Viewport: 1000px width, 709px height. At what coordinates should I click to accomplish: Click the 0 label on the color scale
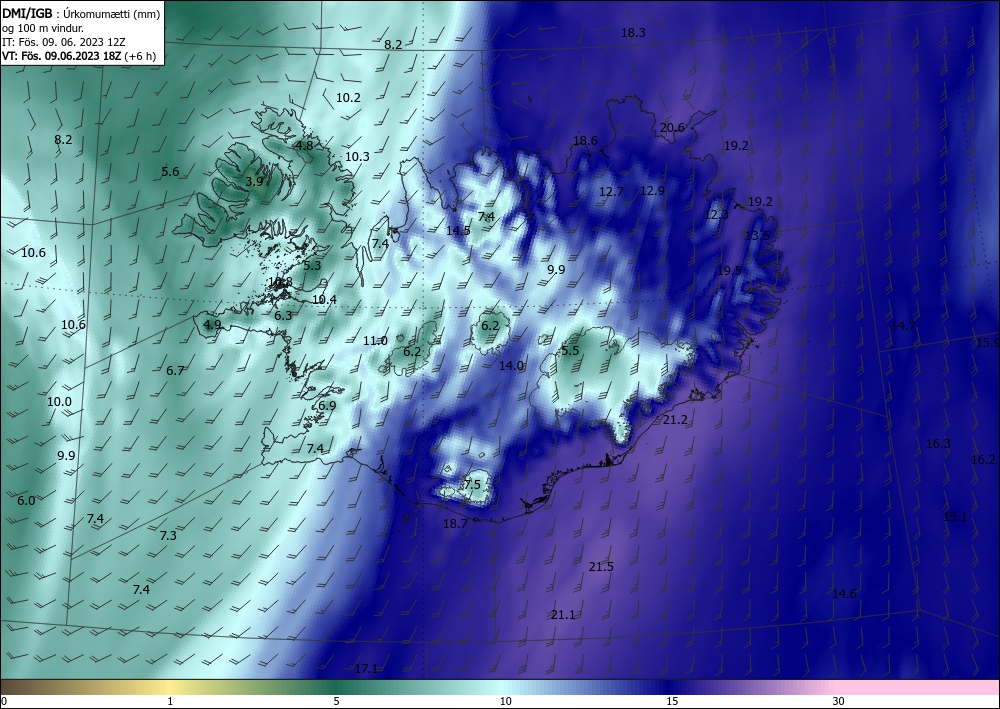point(4,701)
